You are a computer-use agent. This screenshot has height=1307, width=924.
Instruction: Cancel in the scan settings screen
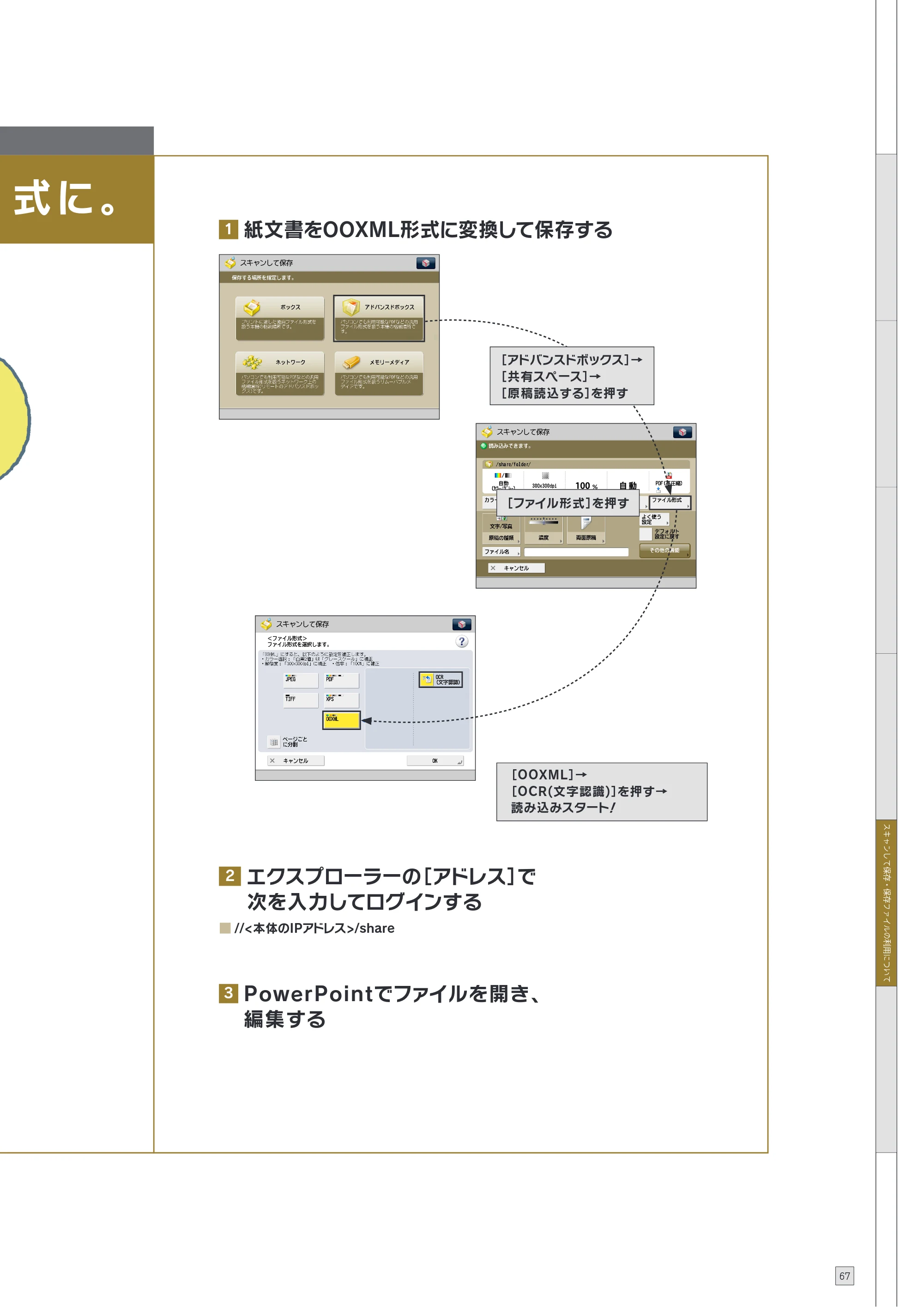pyautogui.click(x=516, y=568)
